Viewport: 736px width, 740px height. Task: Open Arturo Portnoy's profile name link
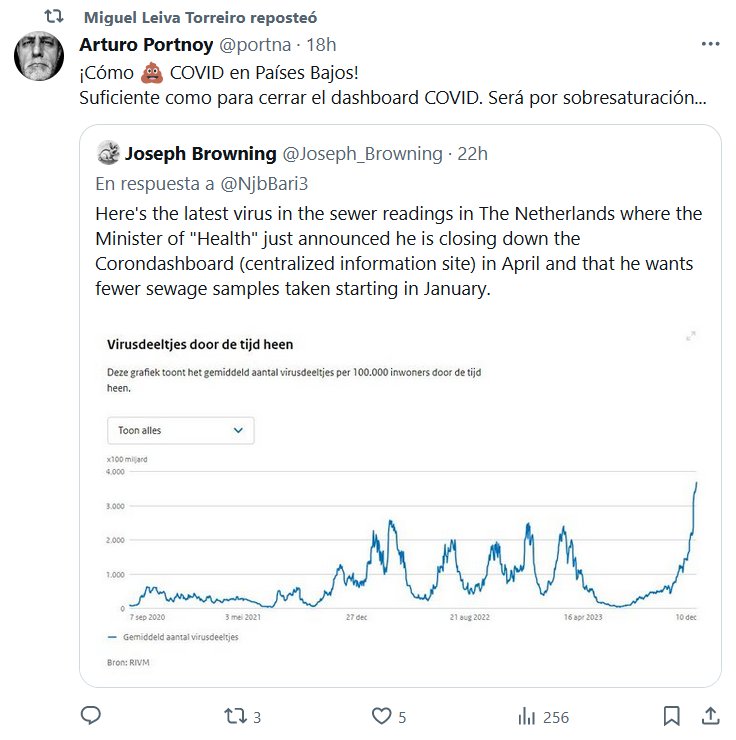[x=145, y=45]
